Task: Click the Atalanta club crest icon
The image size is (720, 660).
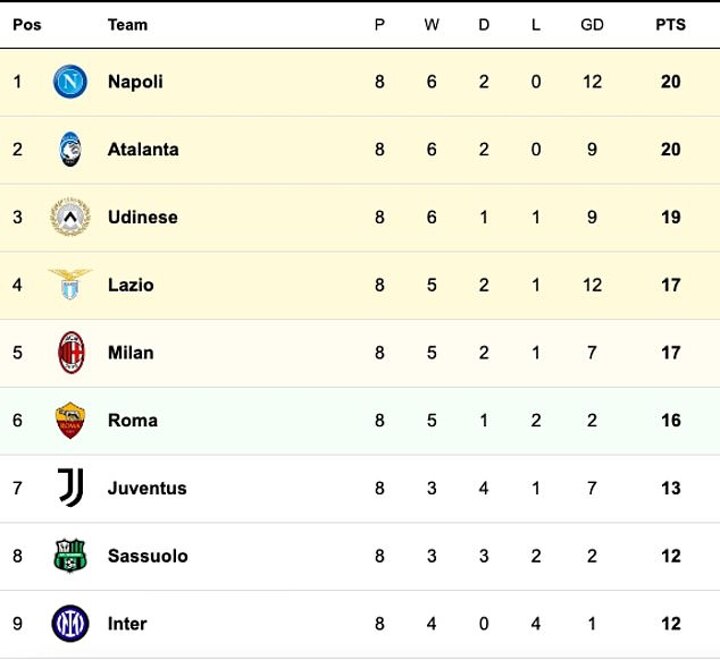Action: pyautogui.click(x=70, y=149)
